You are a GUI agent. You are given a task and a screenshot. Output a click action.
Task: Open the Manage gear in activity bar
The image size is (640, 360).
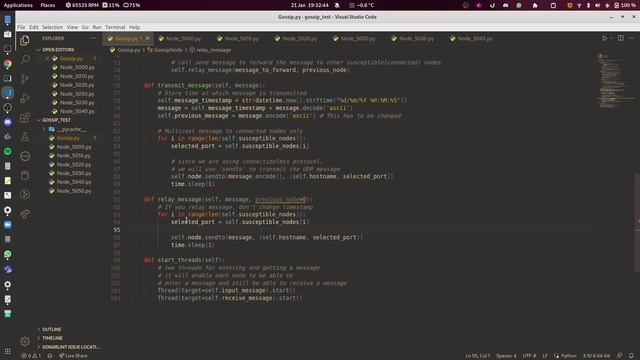[25, 341]
